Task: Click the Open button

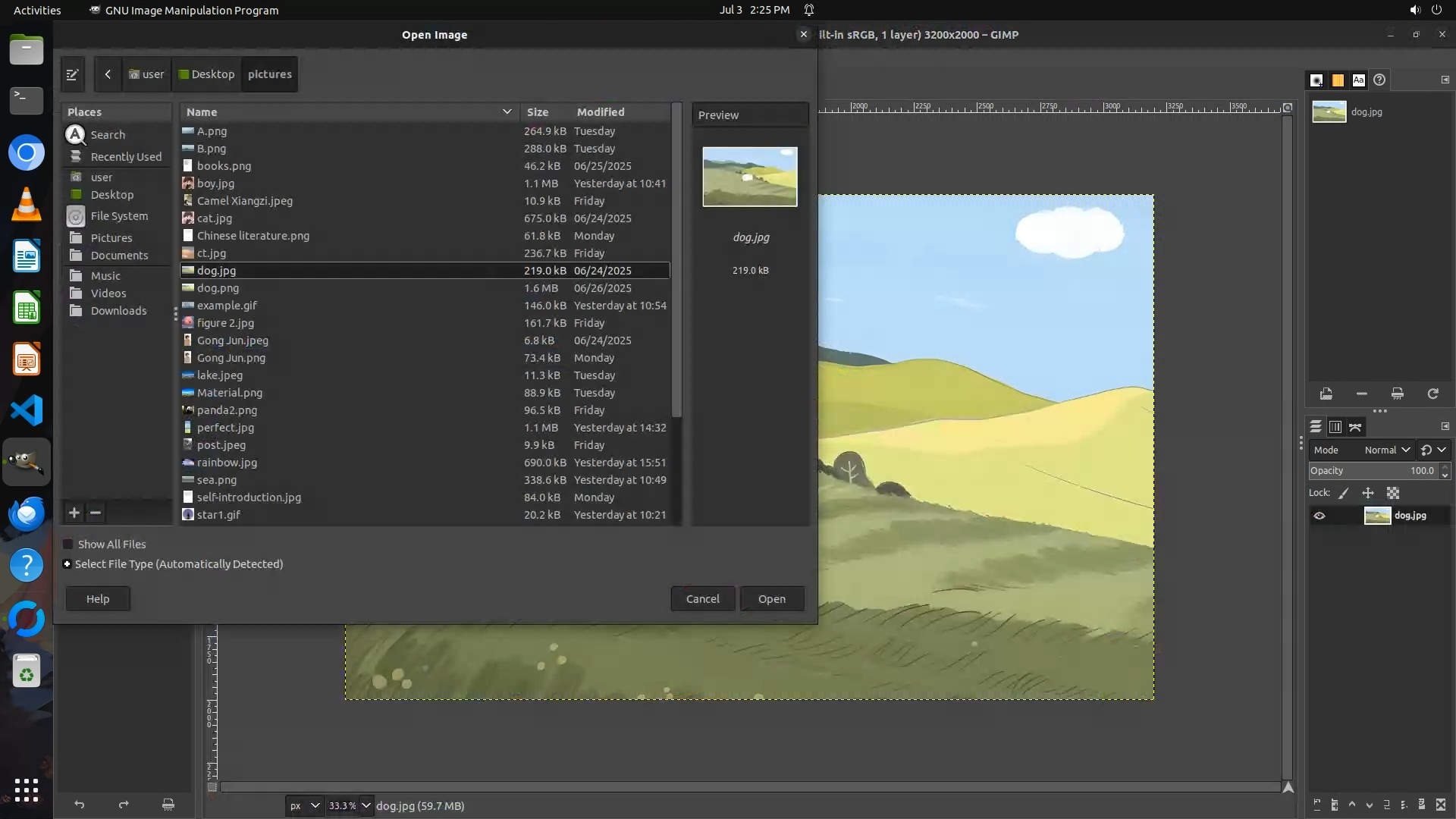Action: [x=771, y=599]
